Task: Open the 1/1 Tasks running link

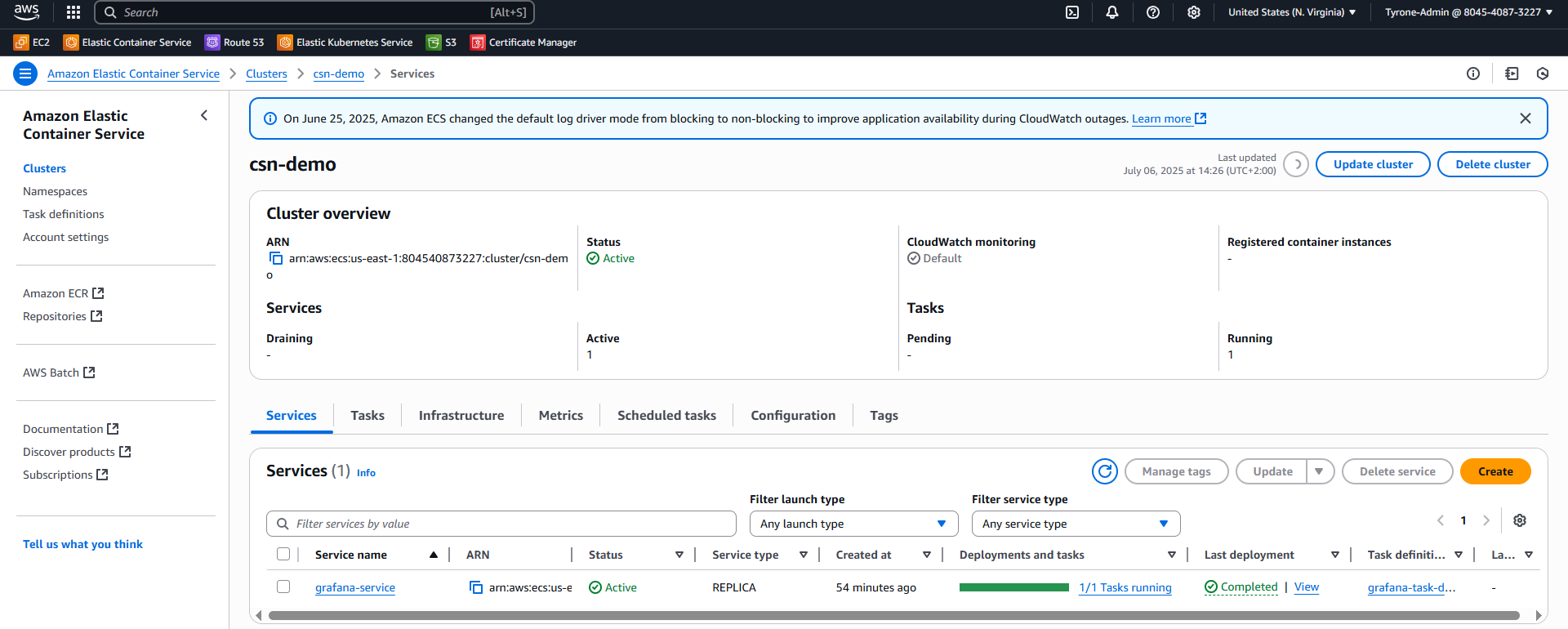Action: tap(1125, 587)
